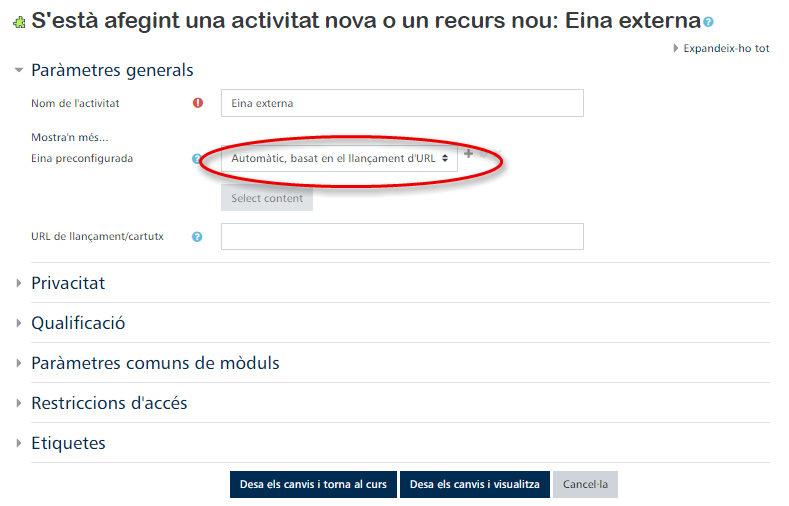Expand the Privacitat section

coord(68,283)
